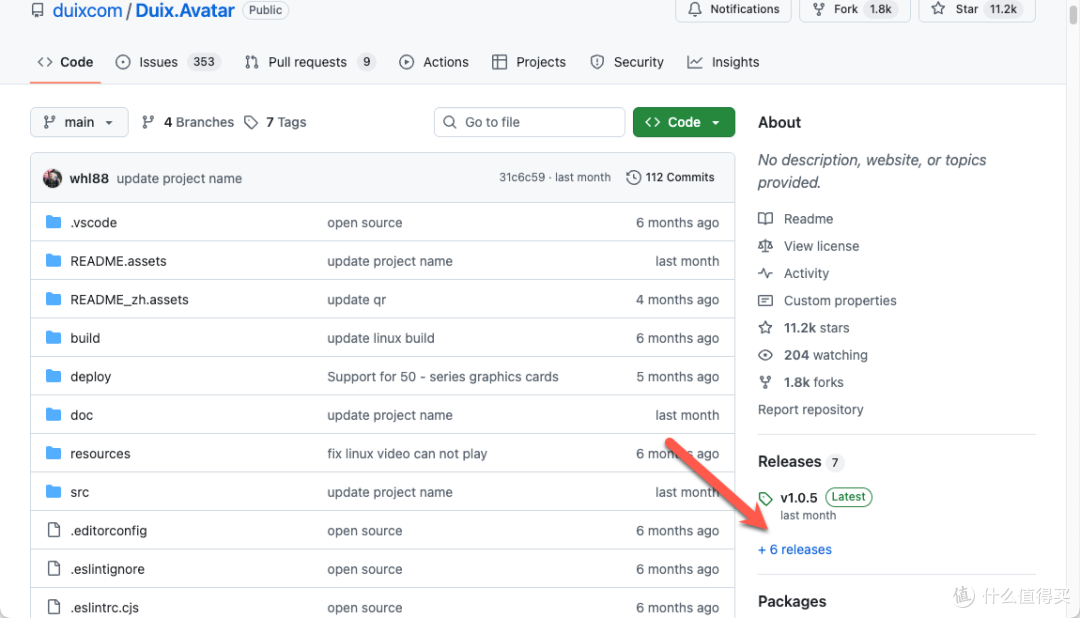Open the build folder
The height and width of the screenshot is (618, 1080).
point(85,338)
